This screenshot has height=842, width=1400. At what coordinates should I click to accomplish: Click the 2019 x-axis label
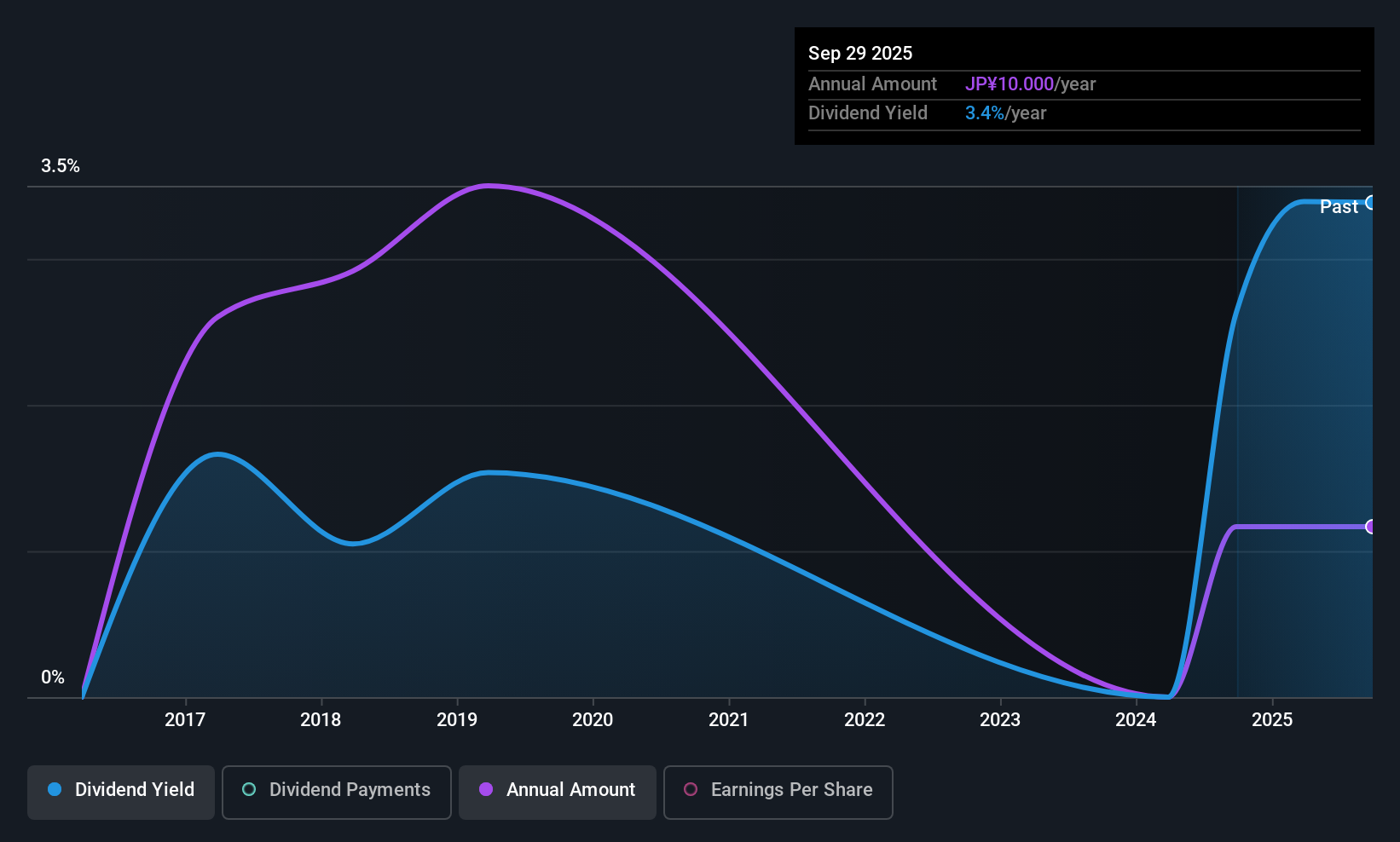click(x=457, y=720)
